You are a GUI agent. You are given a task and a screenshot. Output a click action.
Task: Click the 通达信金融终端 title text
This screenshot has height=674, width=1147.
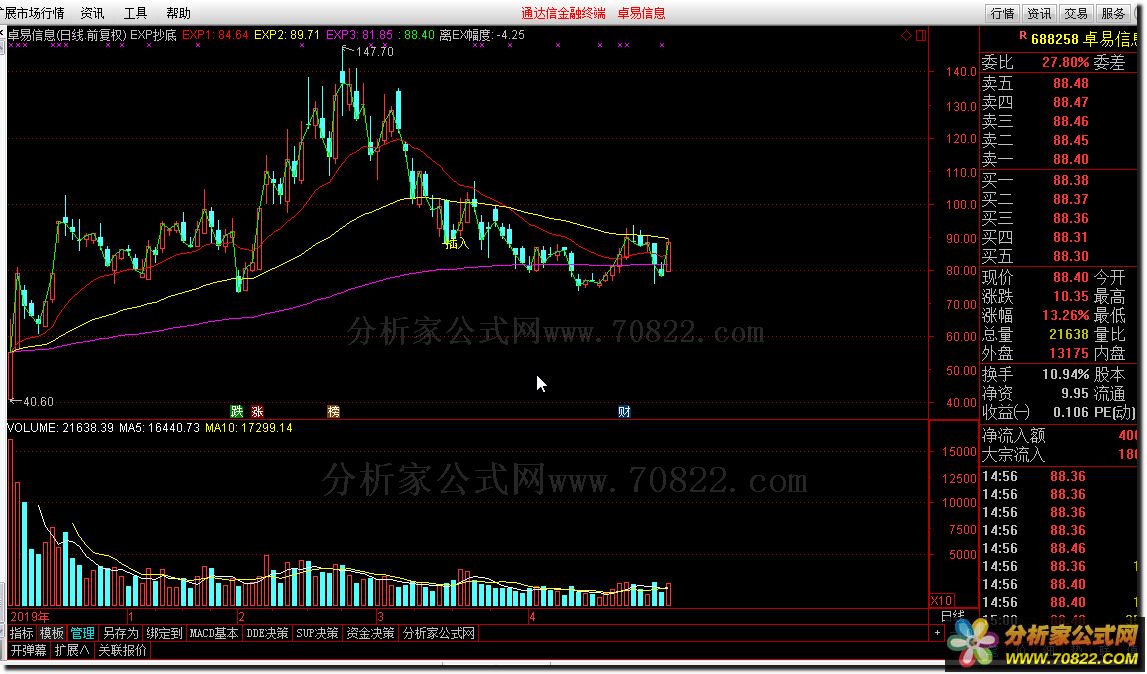(563, 13)
